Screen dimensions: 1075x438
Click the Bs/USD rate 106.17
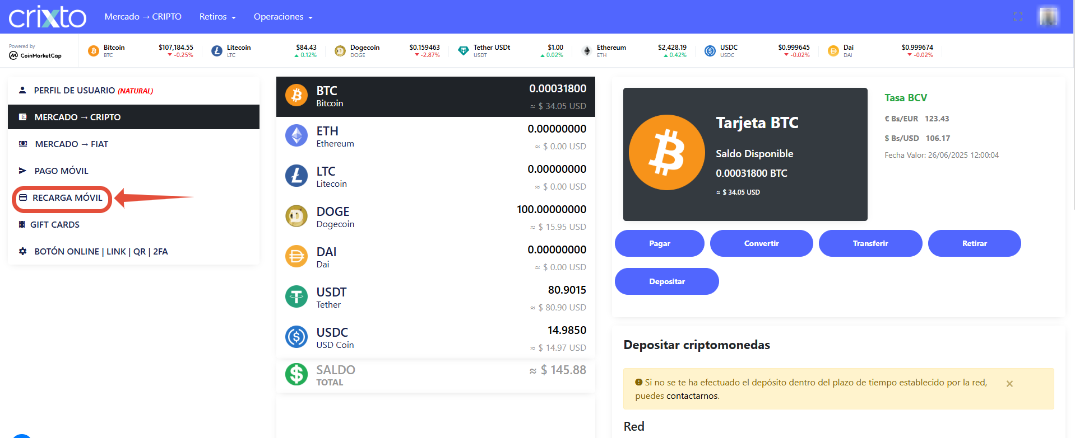(x=937, y=138)
